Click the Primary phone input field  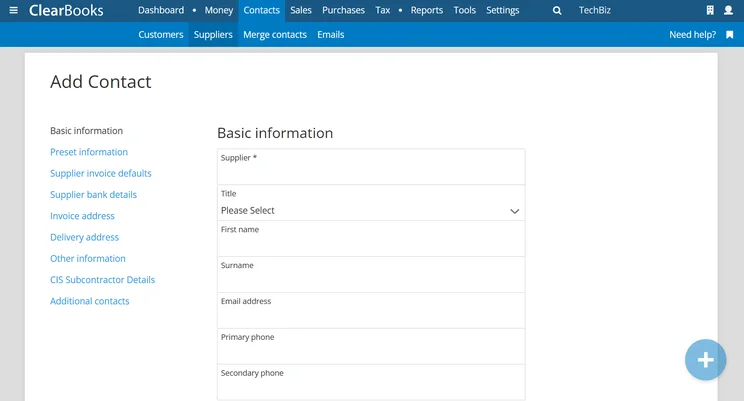coord(371,346)
